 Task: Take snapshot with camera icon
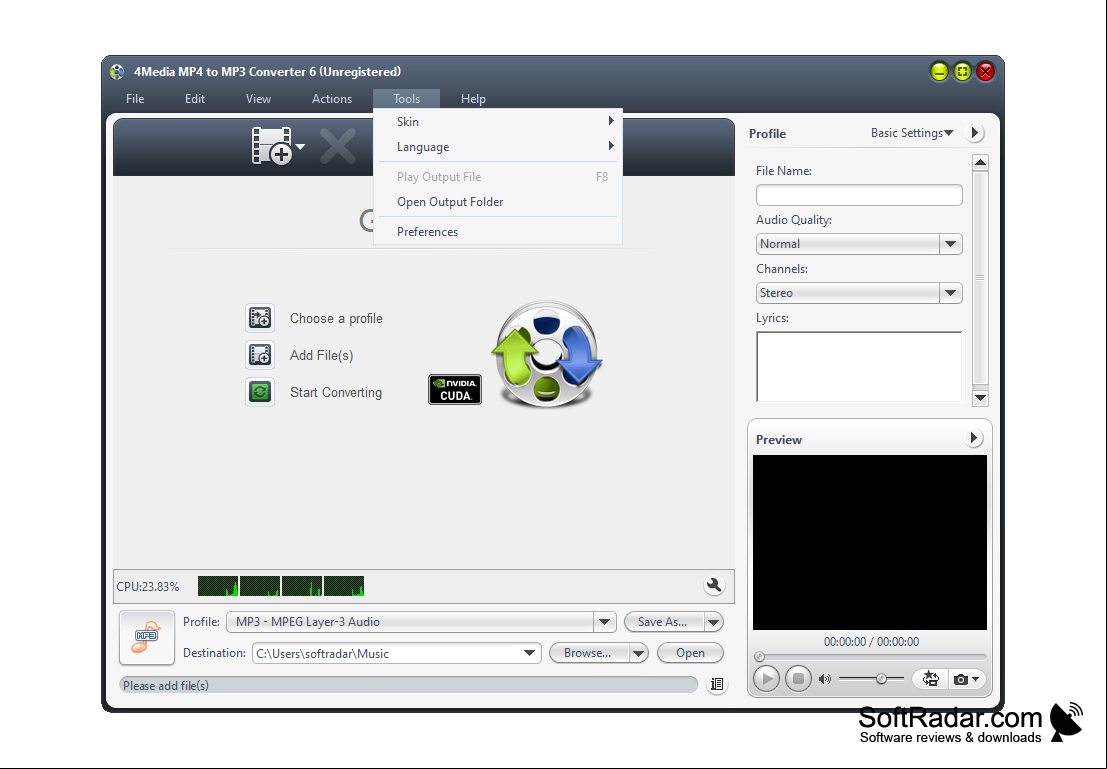(x=960, y=679)
